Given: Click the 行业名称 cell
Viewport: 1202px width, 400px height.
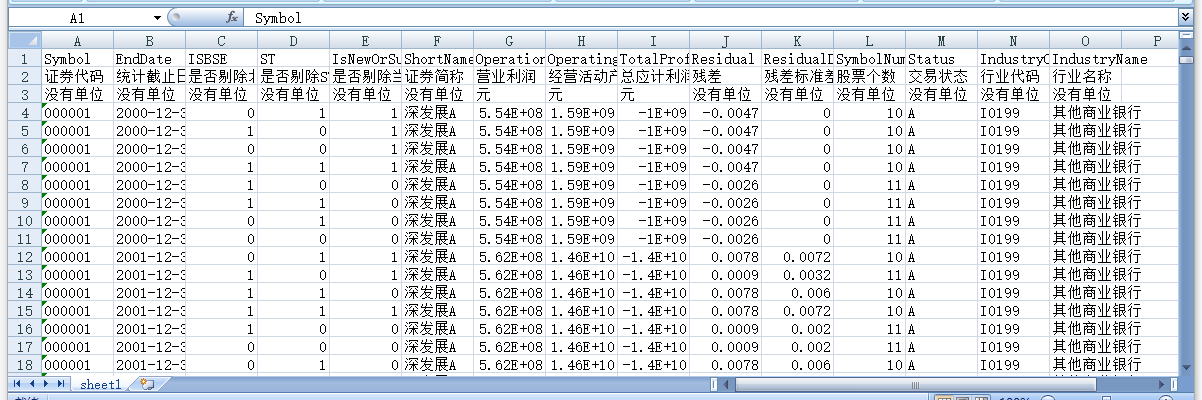Looking at the screenshot, I should coord(1086,76).
